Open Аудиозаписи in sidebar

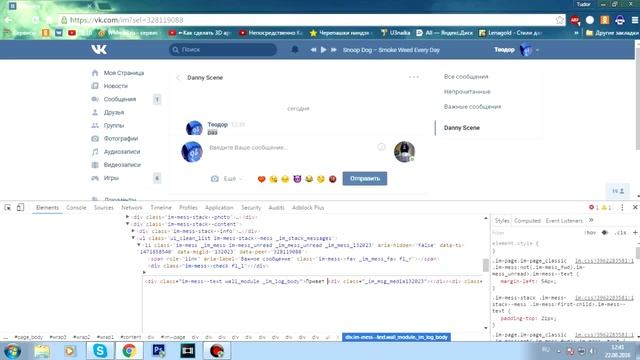(122, 151)
